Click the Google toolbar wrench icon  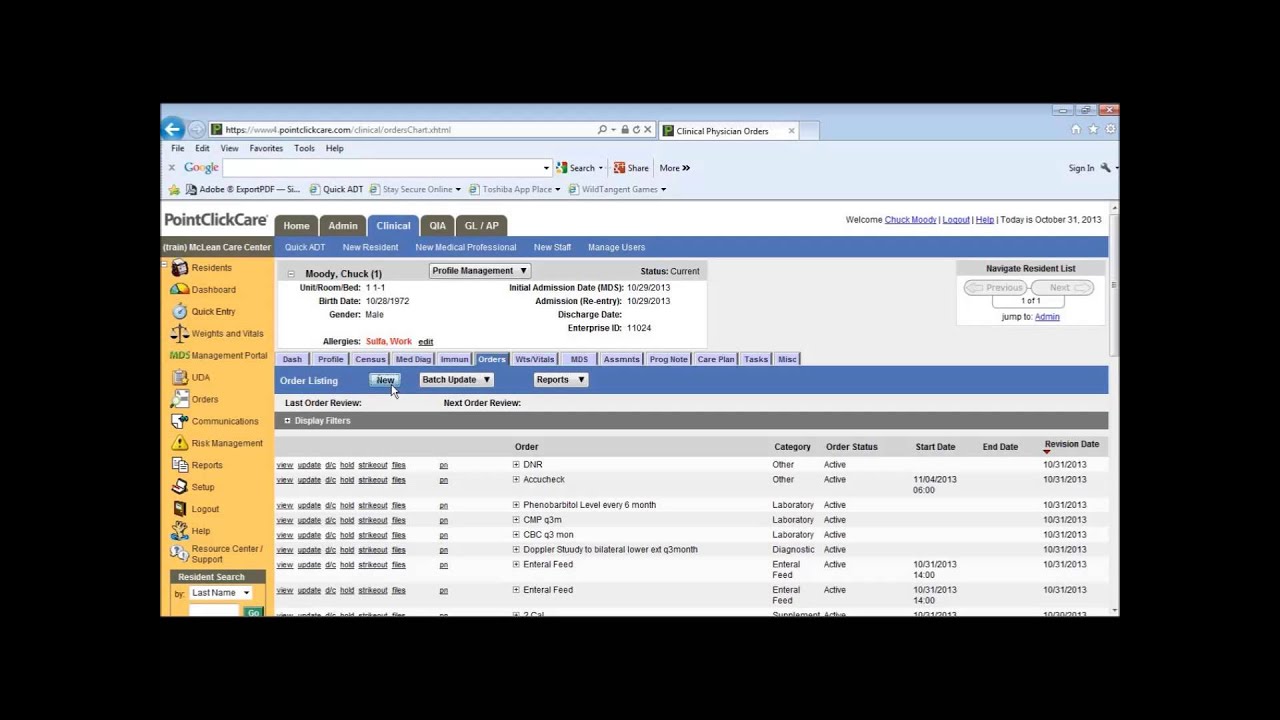pyautogui.click(x=1105, y=168)
